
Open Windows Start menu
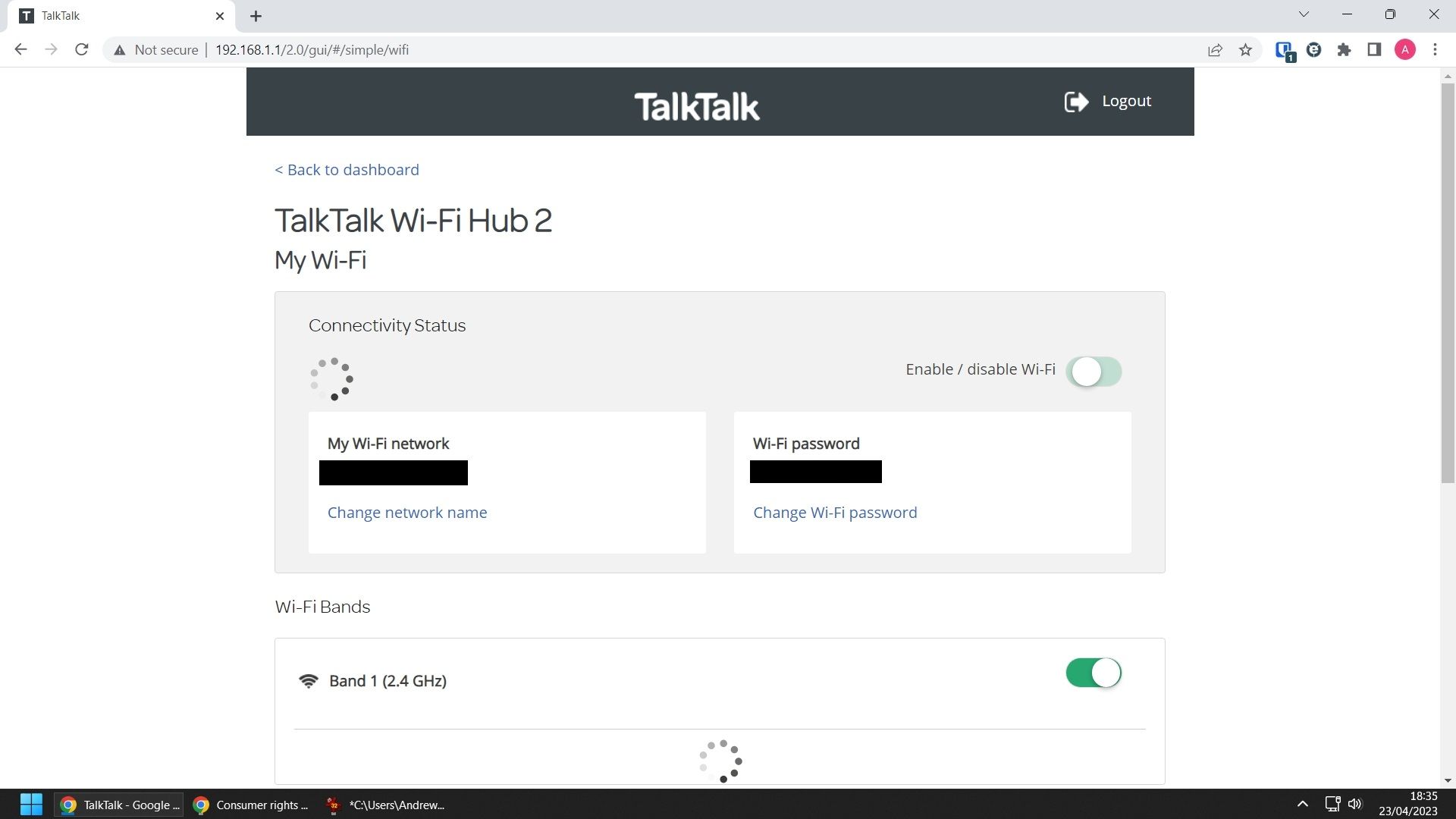(x=31, y=805)
